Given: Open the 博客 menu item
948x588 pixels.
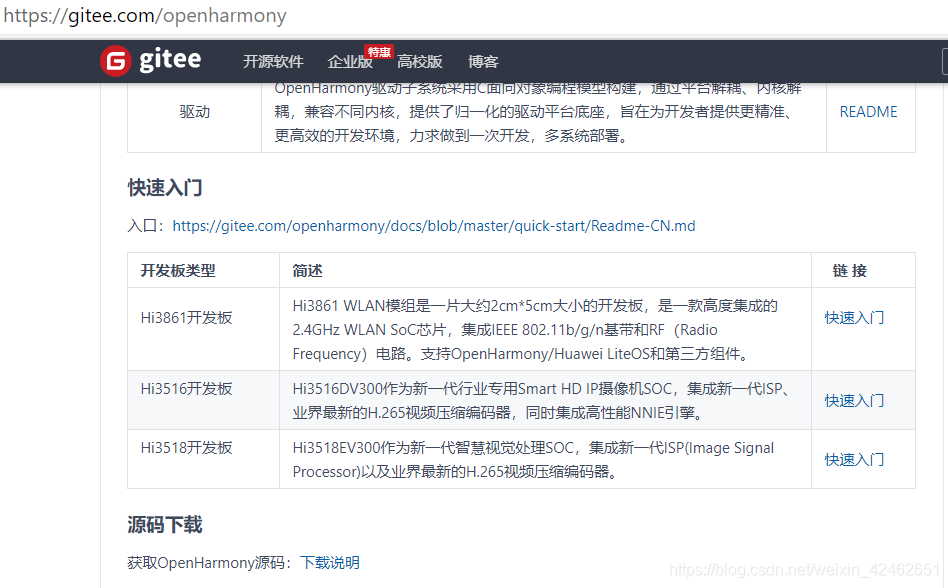Looking at the screenshot, I should click(x=482, y=61).
